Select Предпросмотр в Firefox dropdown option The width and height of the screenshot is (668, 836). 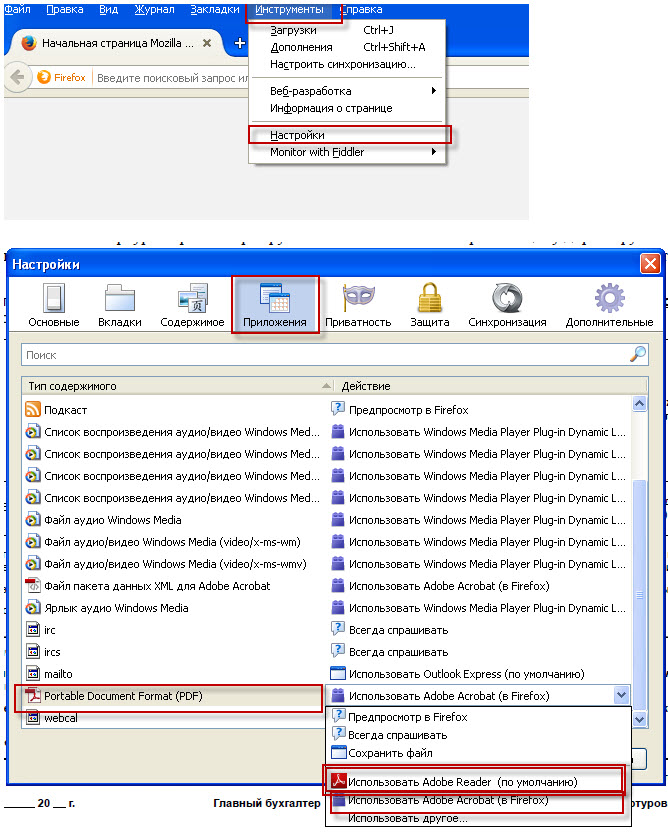(x=478, y=717)
